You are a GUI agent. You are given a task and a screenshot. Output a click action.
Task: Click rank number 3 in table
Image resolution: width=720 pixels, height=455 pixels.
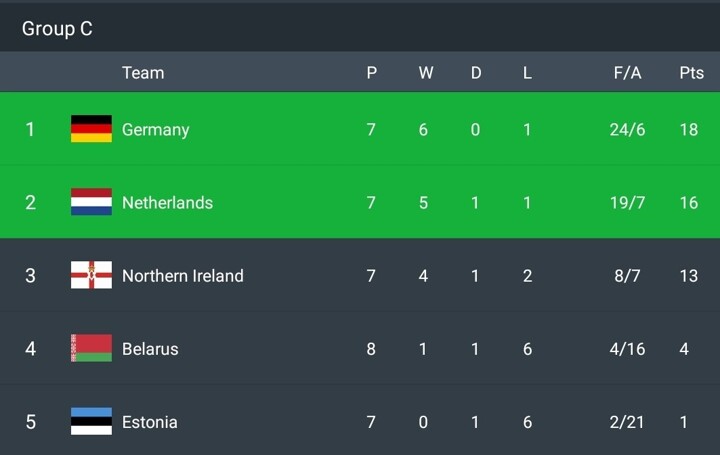tap(30, 275)
